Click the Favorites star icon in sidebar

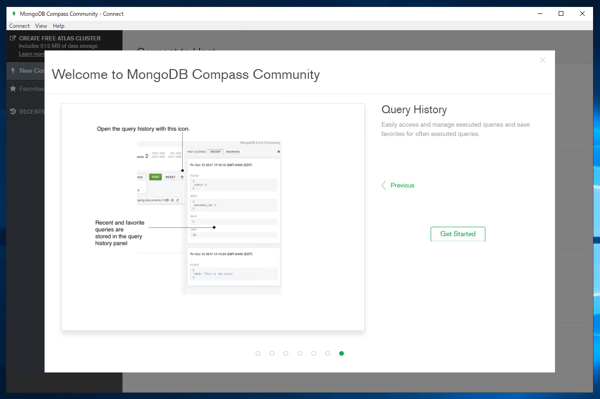pyautogui.click(x=13, y=89)
